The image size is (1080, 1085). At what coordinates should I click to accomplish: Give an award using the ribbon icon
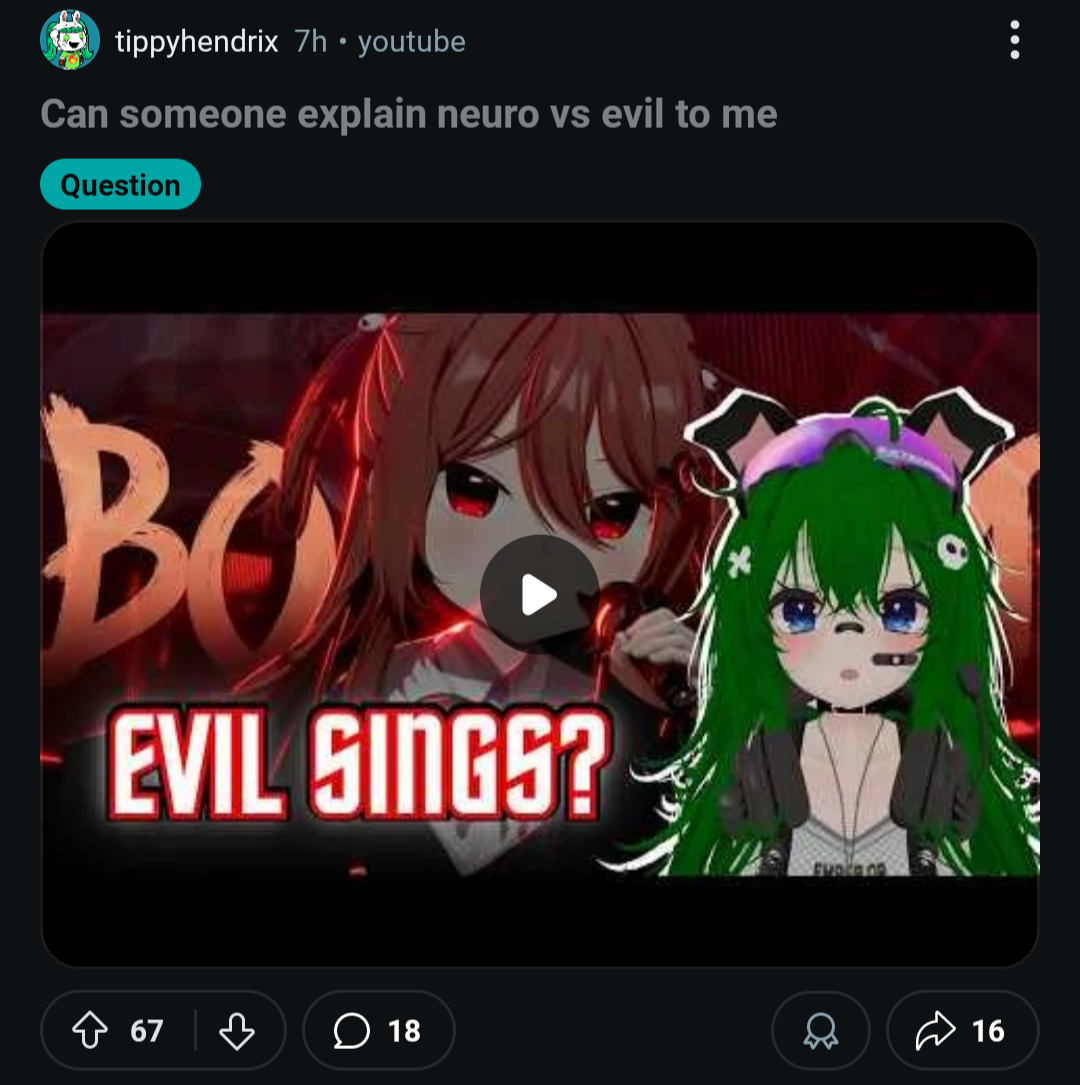[x=821, y=1031]
